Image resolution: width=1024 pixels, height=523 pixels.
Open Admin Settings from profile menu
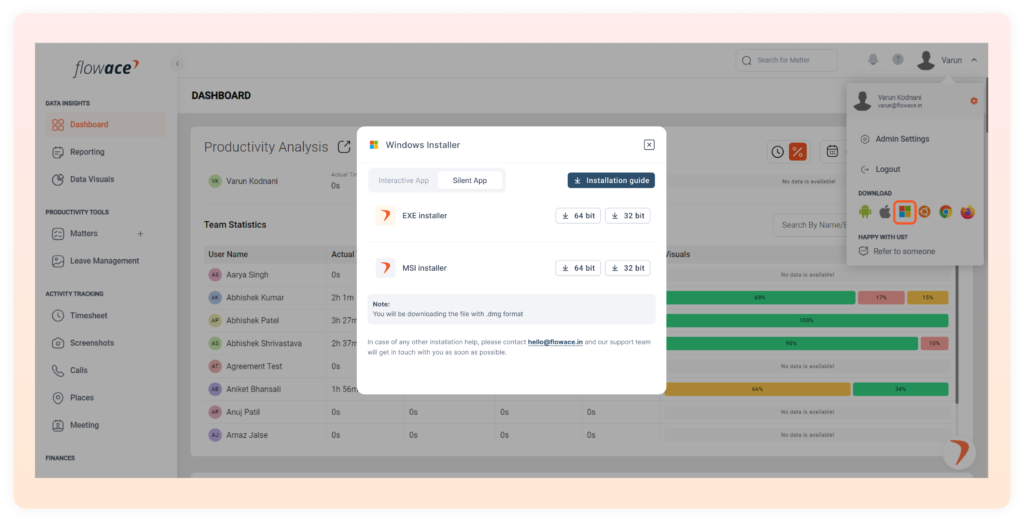pyautogui.click(x=895, y=139)
